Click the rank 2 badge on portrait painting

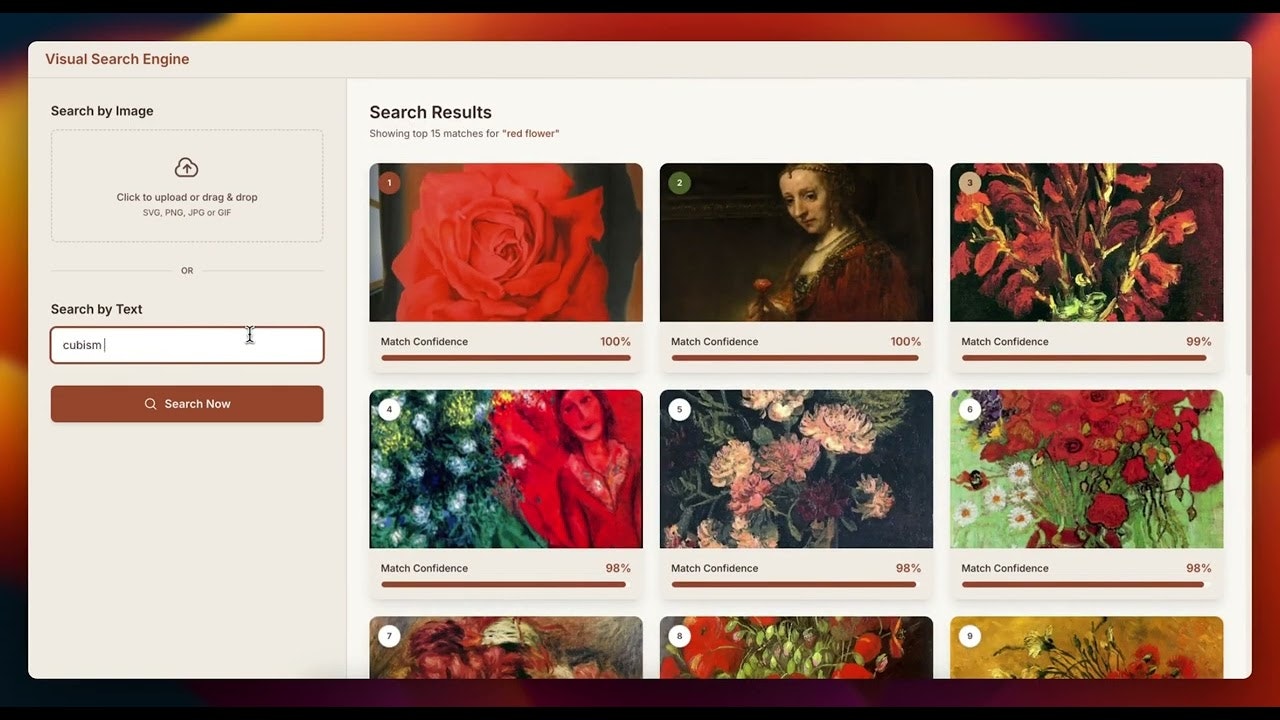[x=679, y=183]
